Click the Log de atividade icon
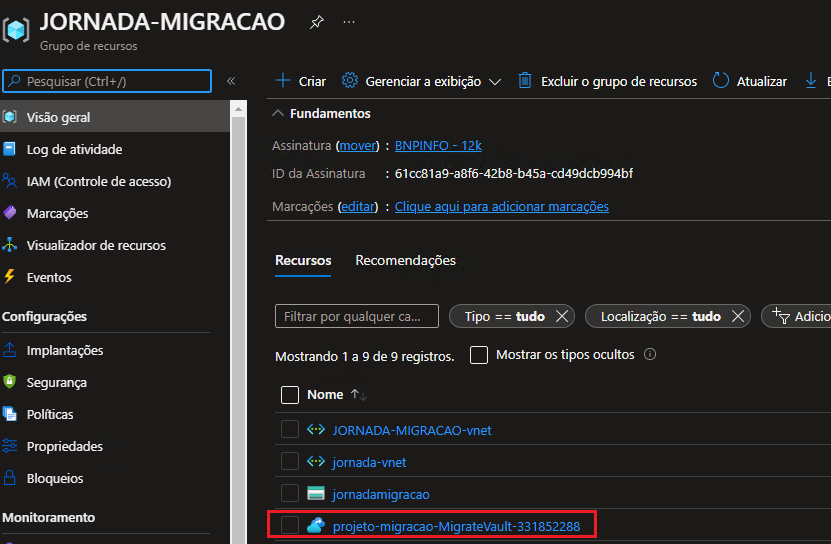 pos(10,149)
